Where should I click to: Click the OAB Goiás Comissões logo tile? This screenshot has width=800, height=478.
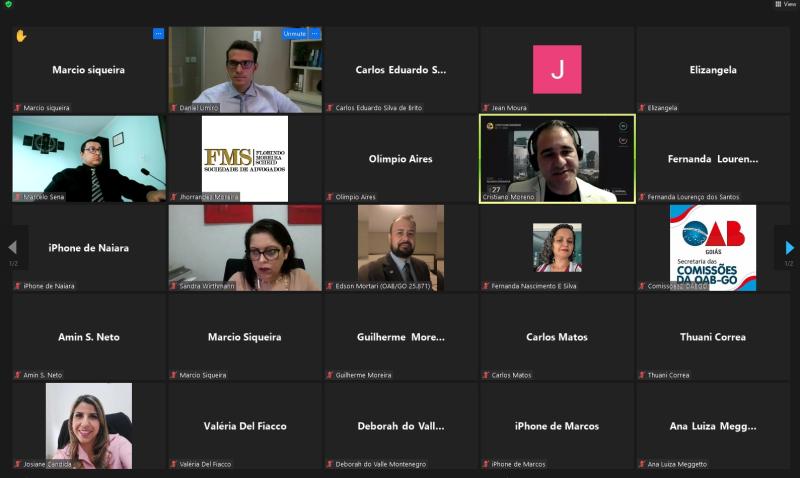(713, 248)
